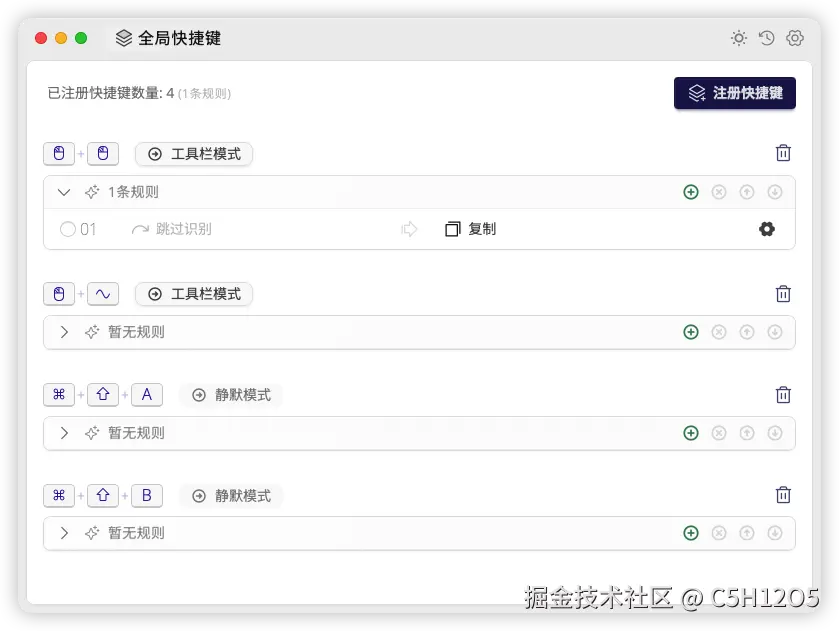839x631 pixels.
Task: Collapse the 1条规则 rule list
Action: (64, 192)
